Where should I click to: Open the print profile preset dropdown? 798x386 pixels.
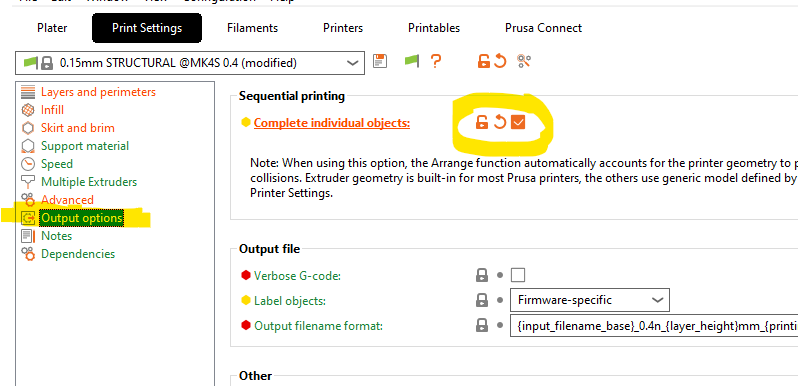click(190, 63)
